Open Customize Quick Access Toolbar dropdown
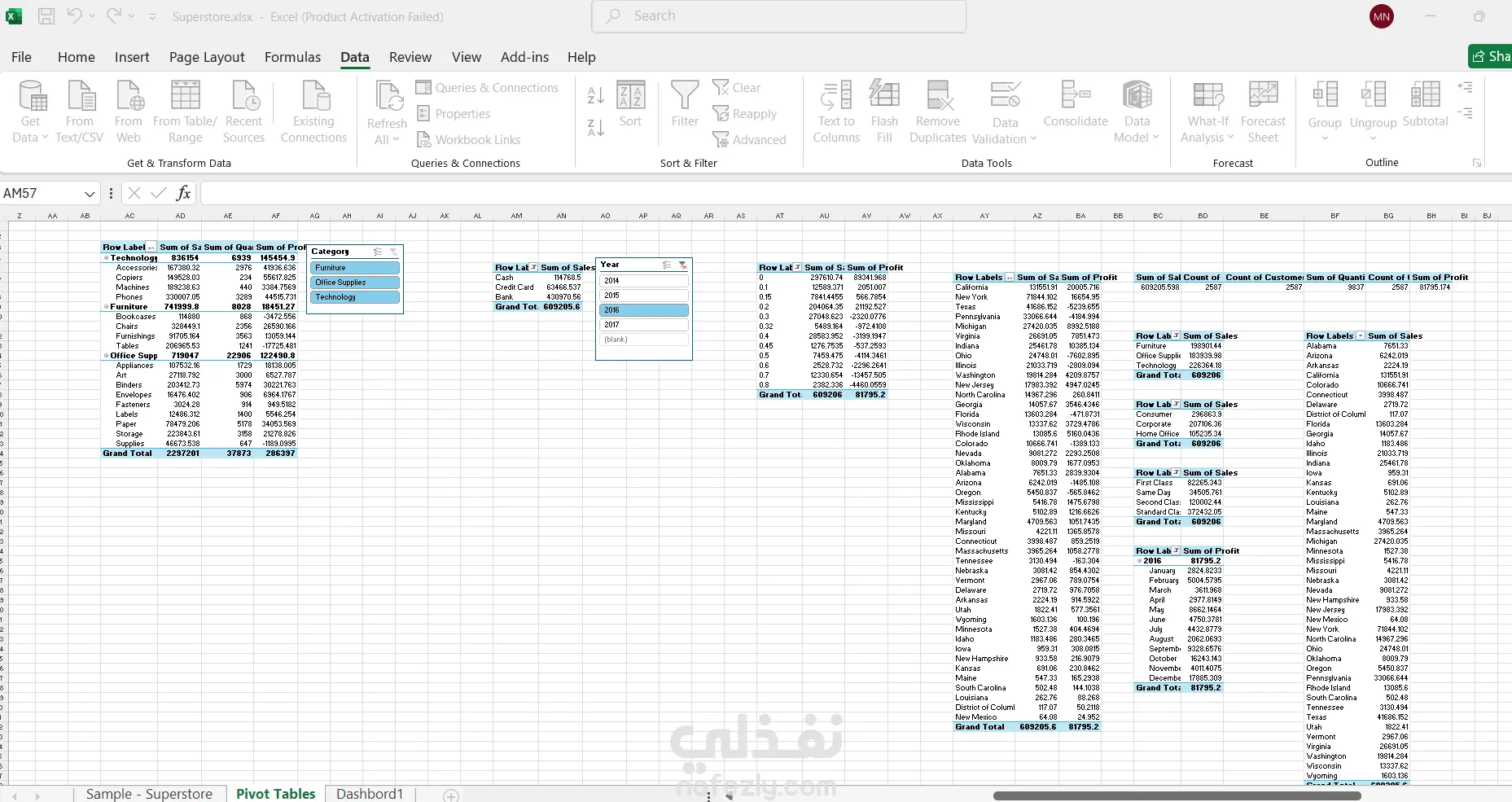 153,16
